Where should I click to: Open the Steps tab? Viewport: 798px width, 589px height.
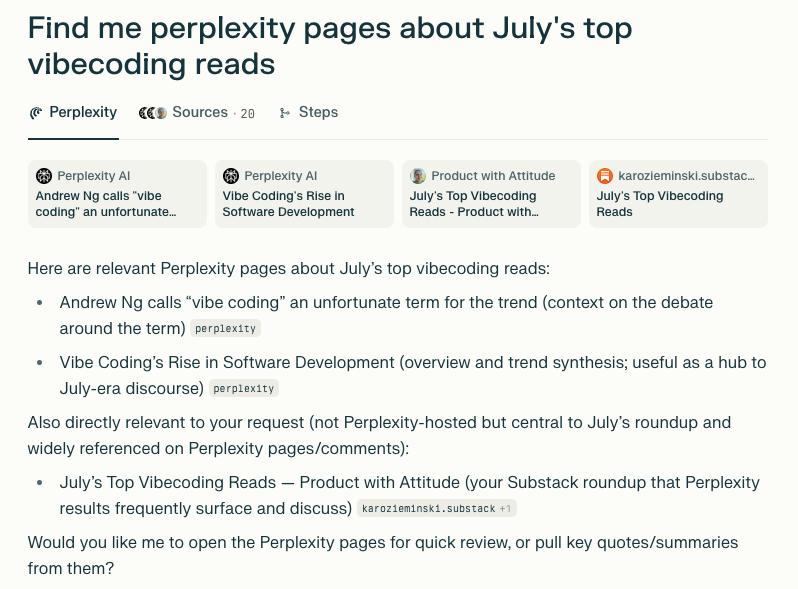308,113
